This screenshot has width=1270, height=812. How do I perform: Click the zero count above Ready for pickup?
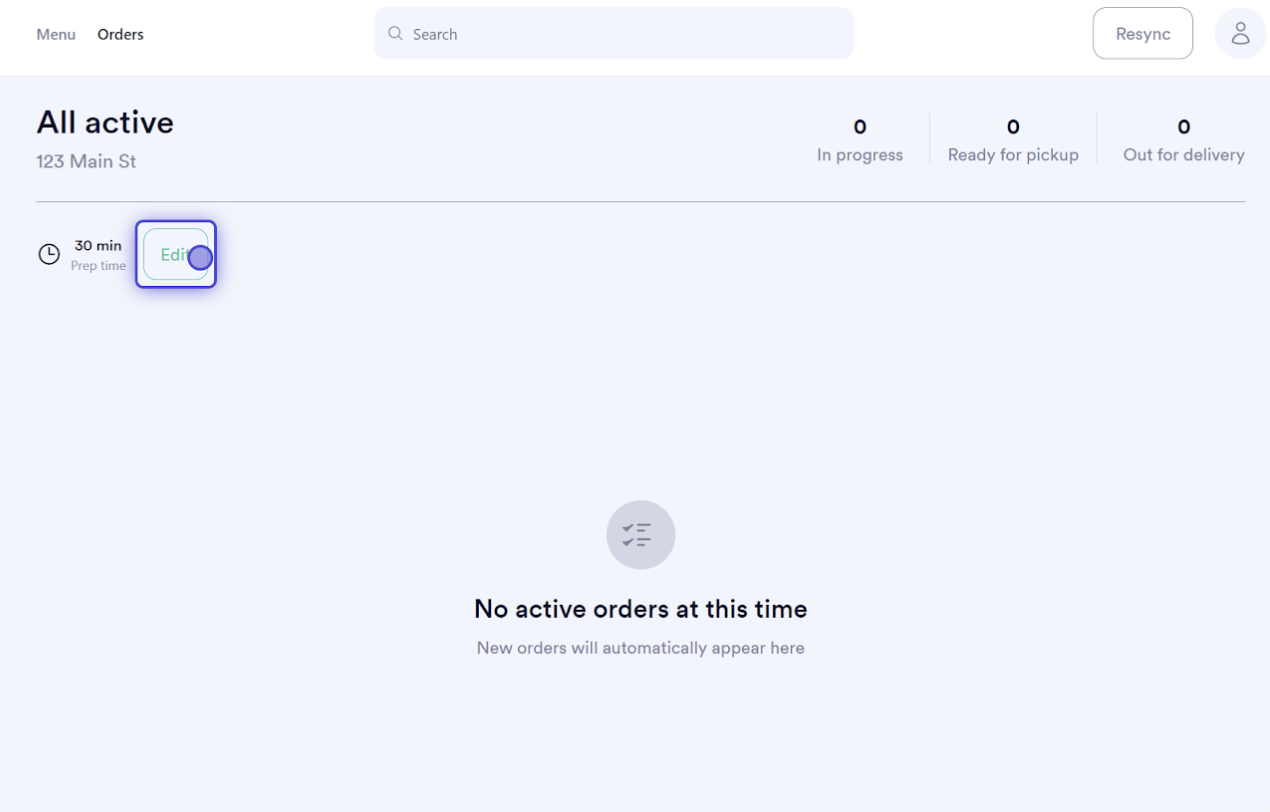tap(1013, 127)
